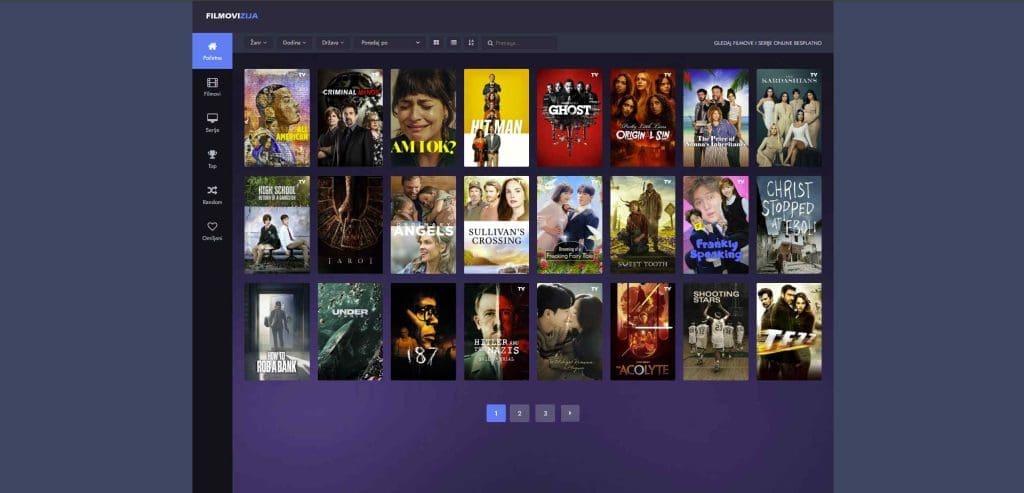This screenshot has width=1024, height=493.
Task: Expand the Žanr filter dropdown
Action: point(259,43)
